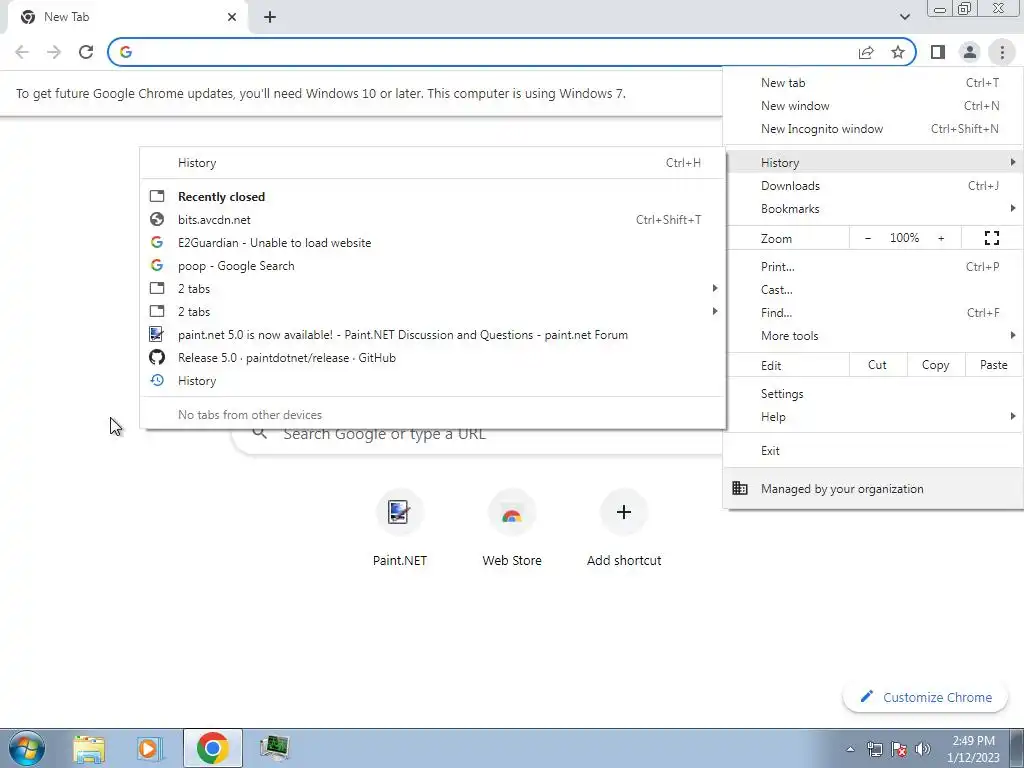
Task: Click the three-dot Chrome menu icon
Action: [1002, 52]
